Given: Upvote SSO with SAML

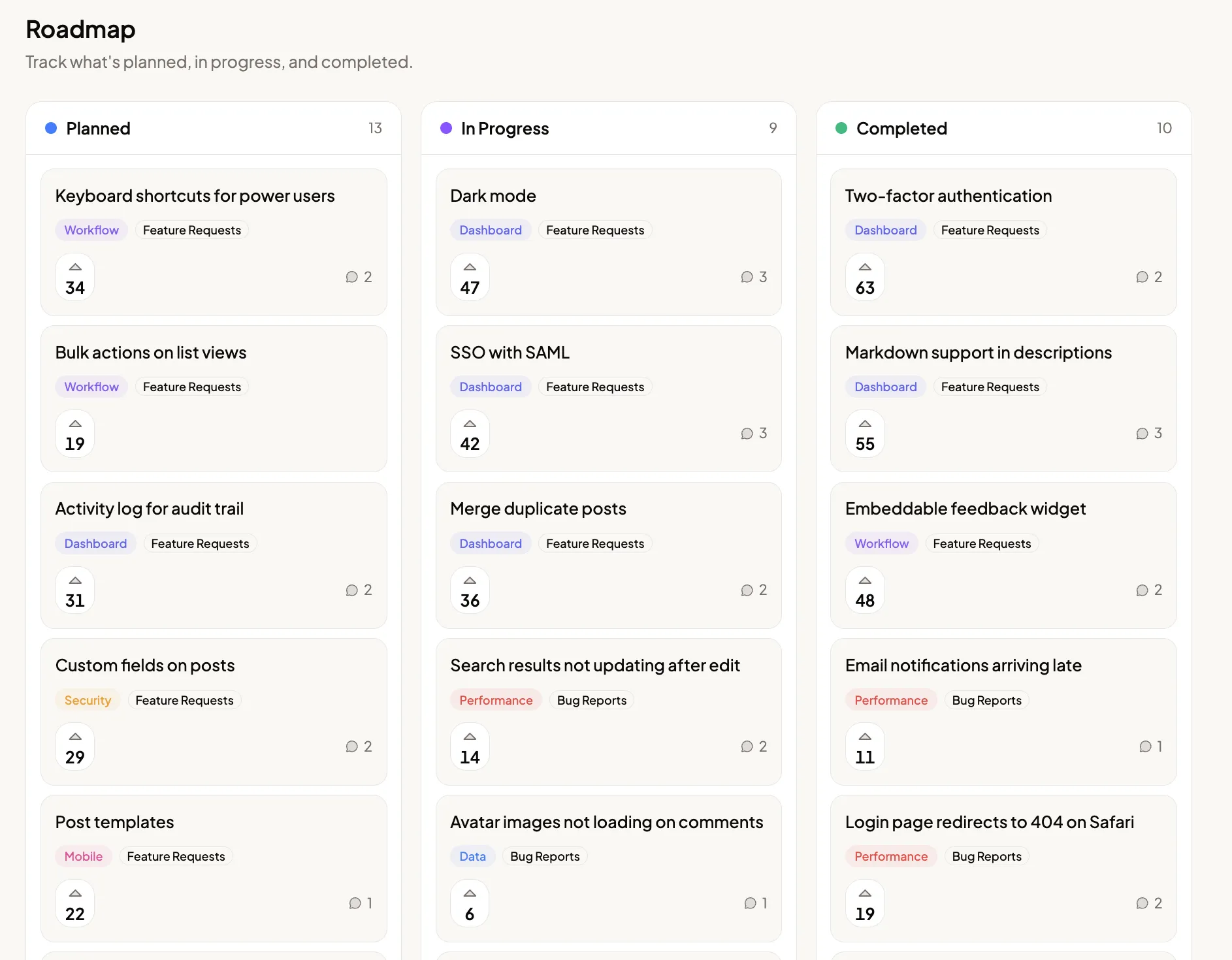Looking at the screenshot, I should (470, 434).
